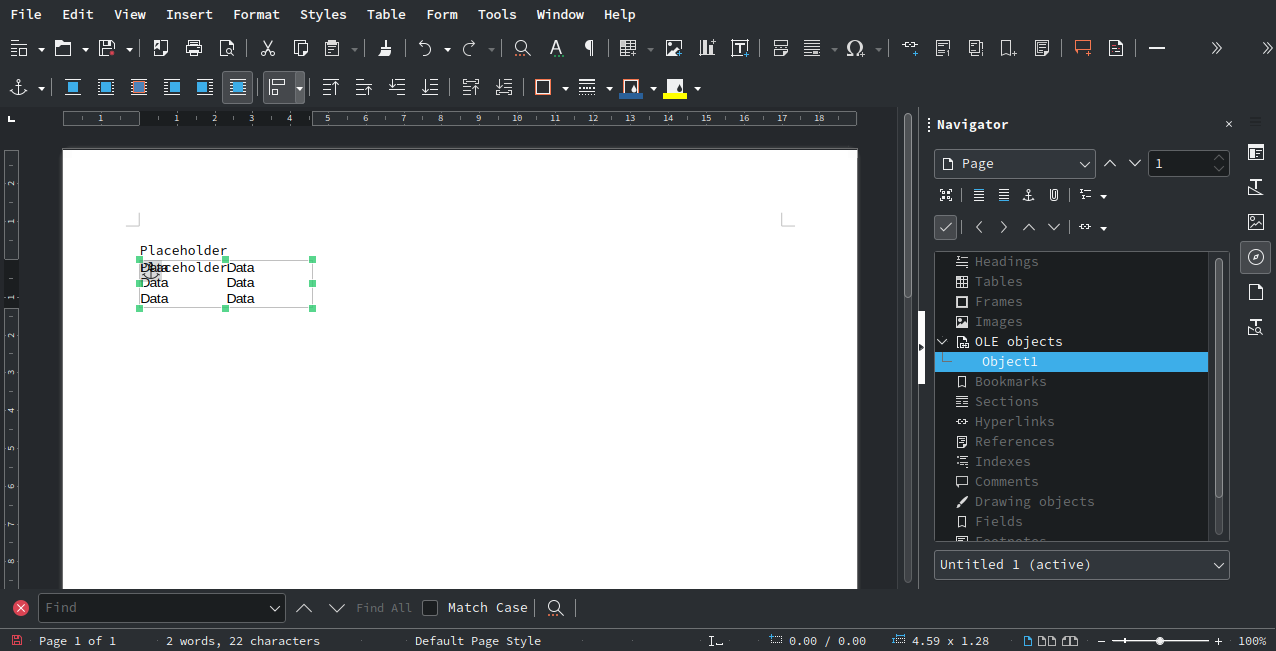The width and height of the screenshot is (1276, 651).
Task: Click the Find All button
Action: (x=384, y=608)
